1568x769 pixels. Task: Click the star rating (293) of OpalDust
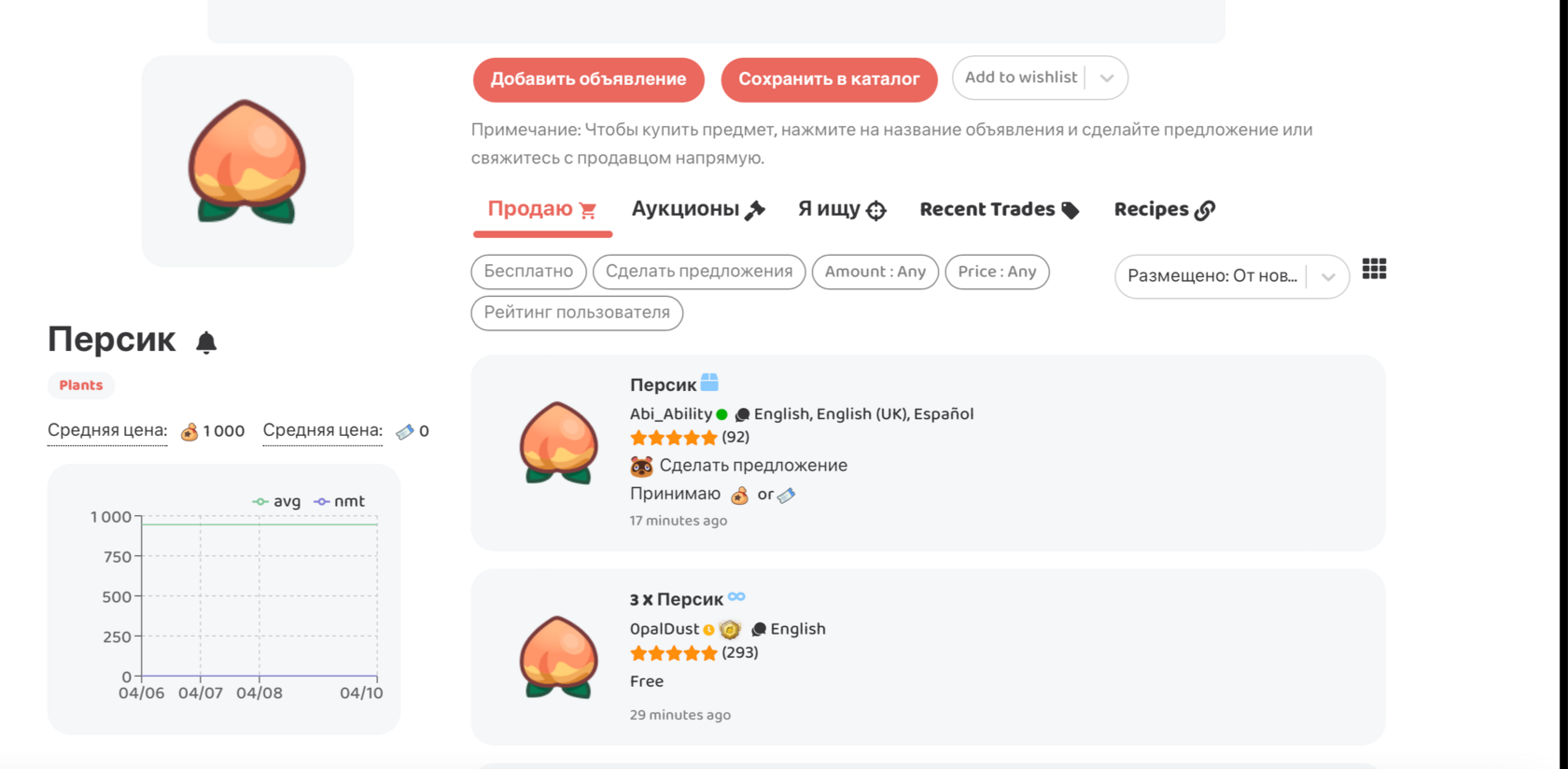point(694,653)
